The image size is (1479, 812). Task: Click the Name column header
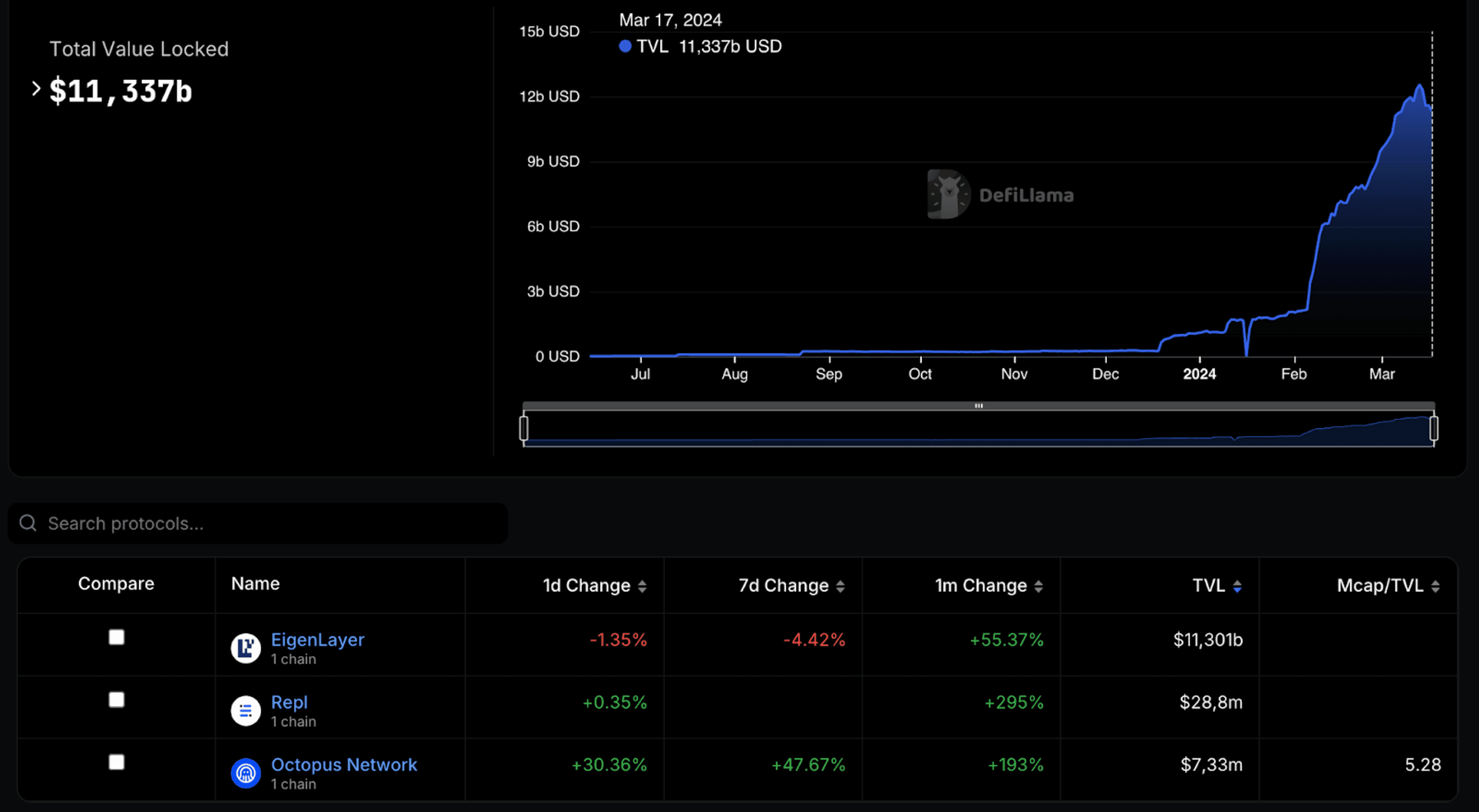pos(255,583)
